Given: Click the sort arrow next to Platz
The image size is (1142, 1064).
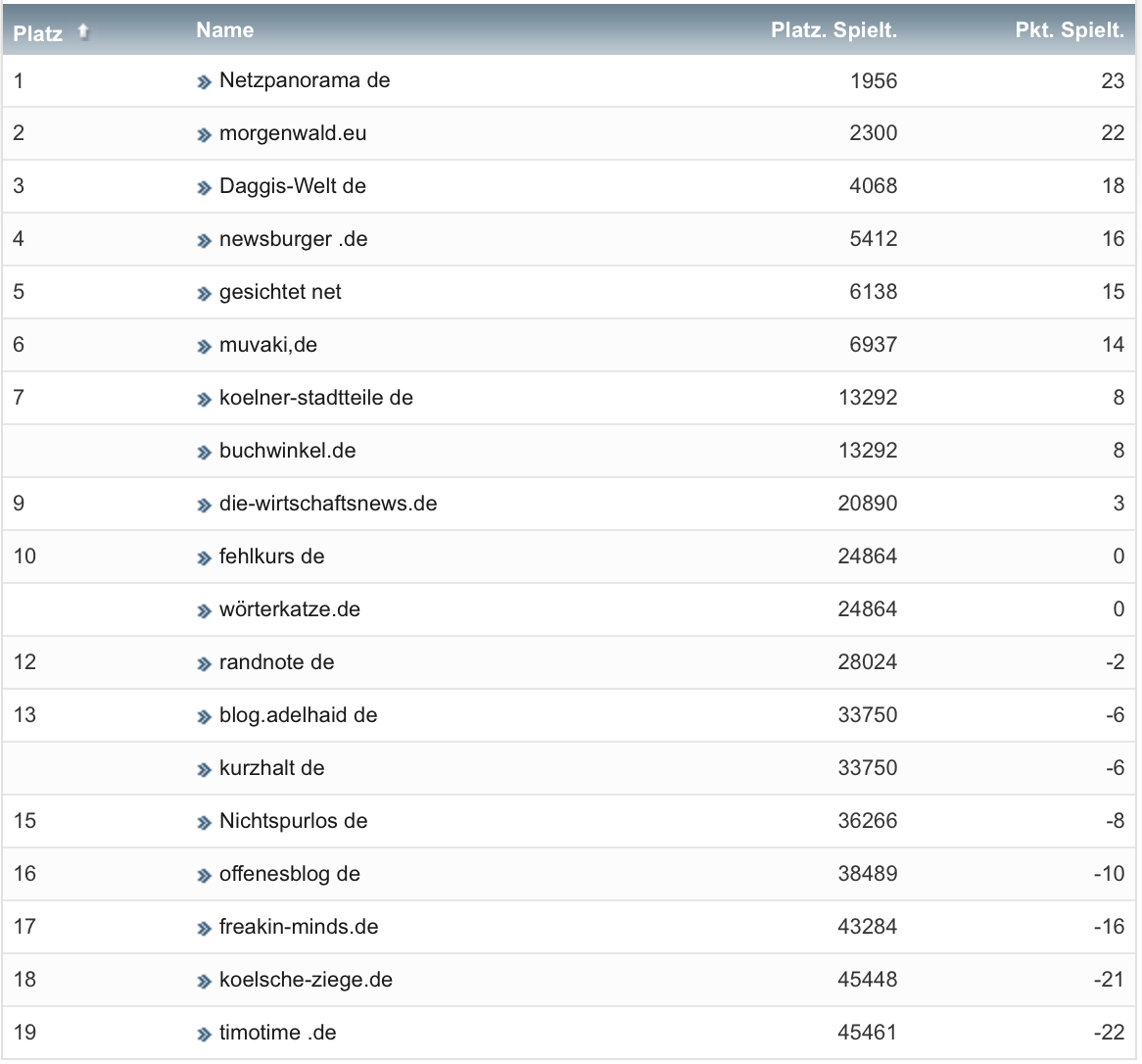Looking at the screenshot, I should [x=83, y=31].
